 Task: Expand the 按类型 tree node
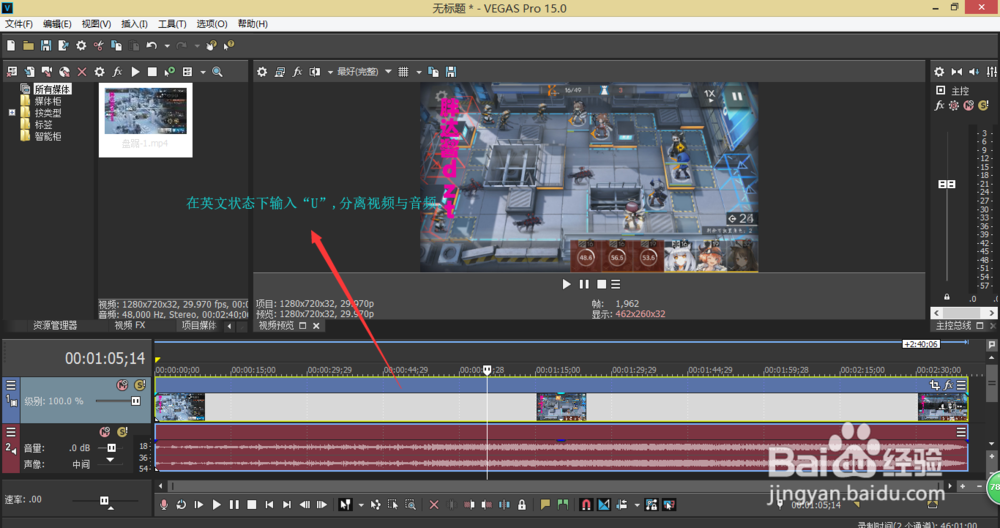tap(11, 113)
